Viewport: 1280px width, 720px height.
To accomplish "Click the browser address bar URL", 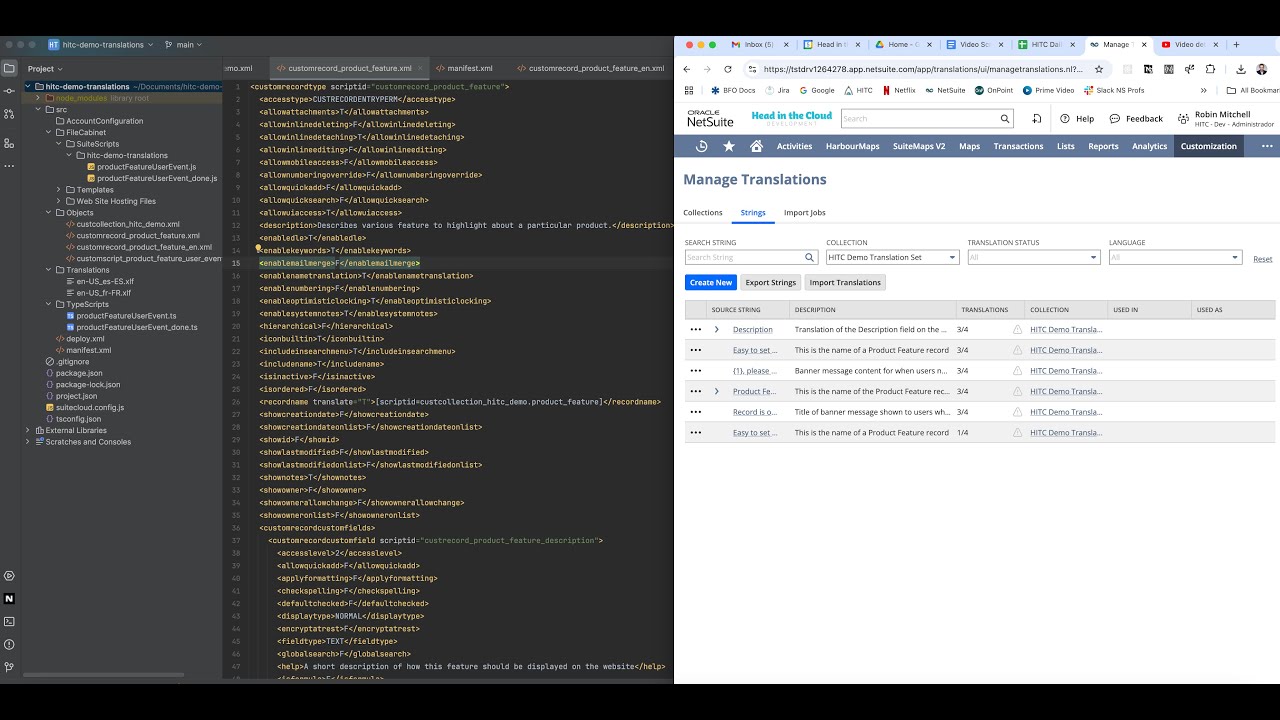I will (922, 69).
